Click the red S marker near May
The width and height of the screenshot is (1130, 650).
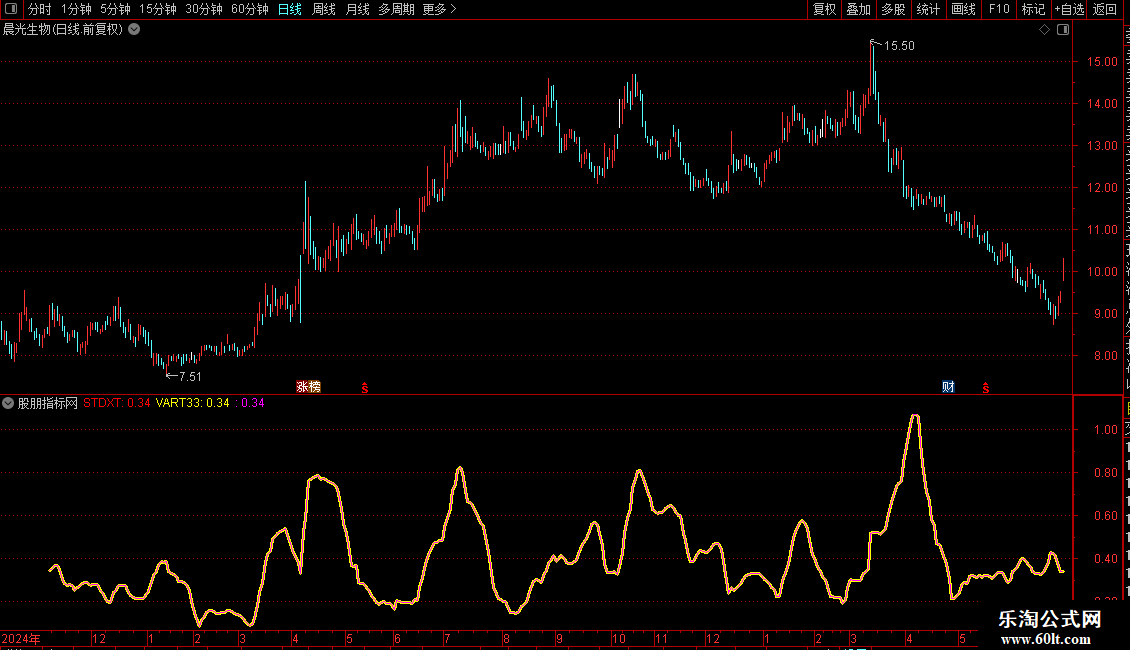[365, 388]
